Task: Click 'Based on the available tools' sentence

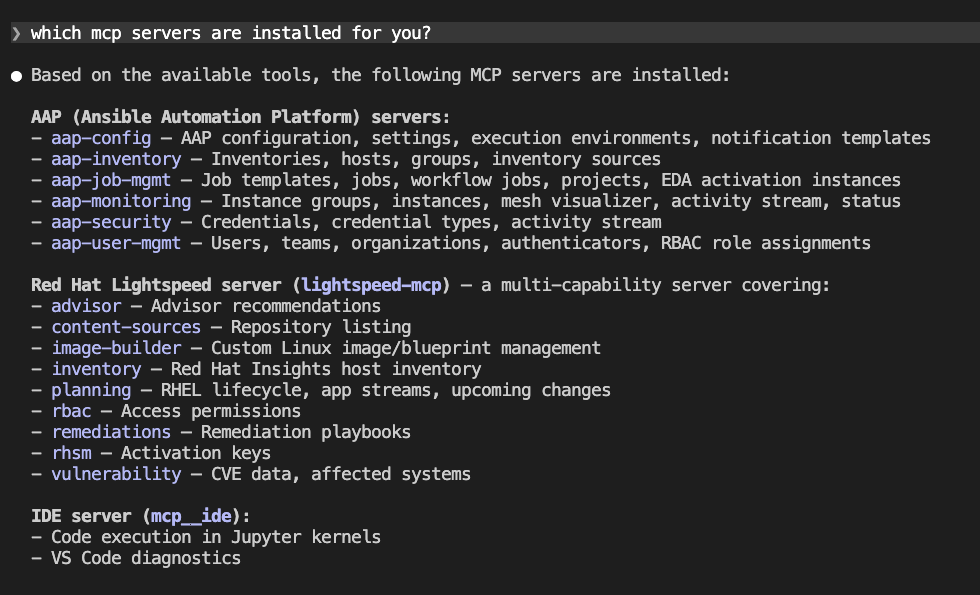Action: click(381, 75)
